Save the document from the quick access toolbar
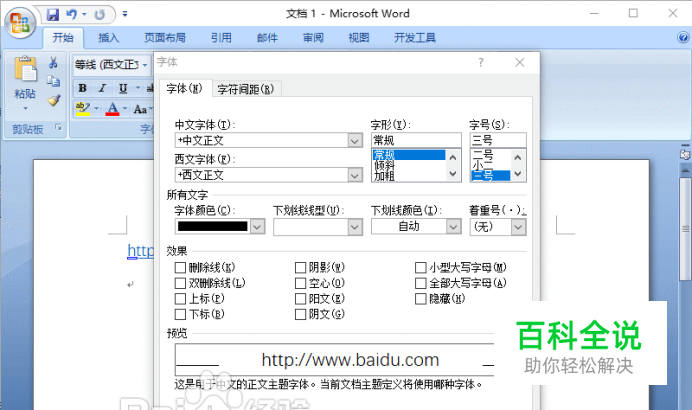The width and height of the screenshot is (692, 410). coord(53,15)
